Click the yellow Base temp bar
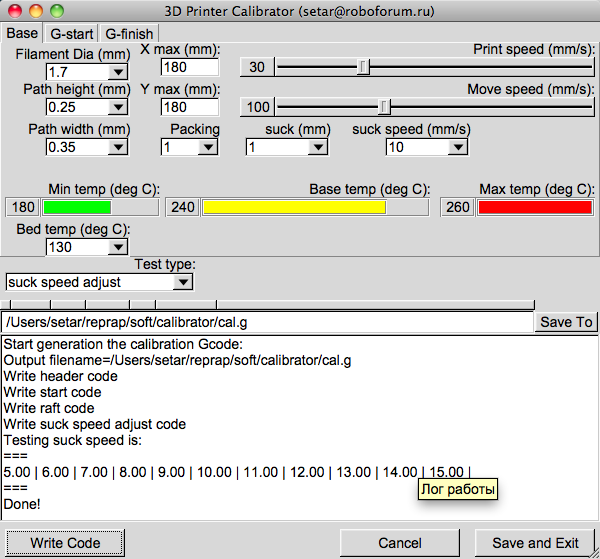600x559 pixels. point(294,207)
